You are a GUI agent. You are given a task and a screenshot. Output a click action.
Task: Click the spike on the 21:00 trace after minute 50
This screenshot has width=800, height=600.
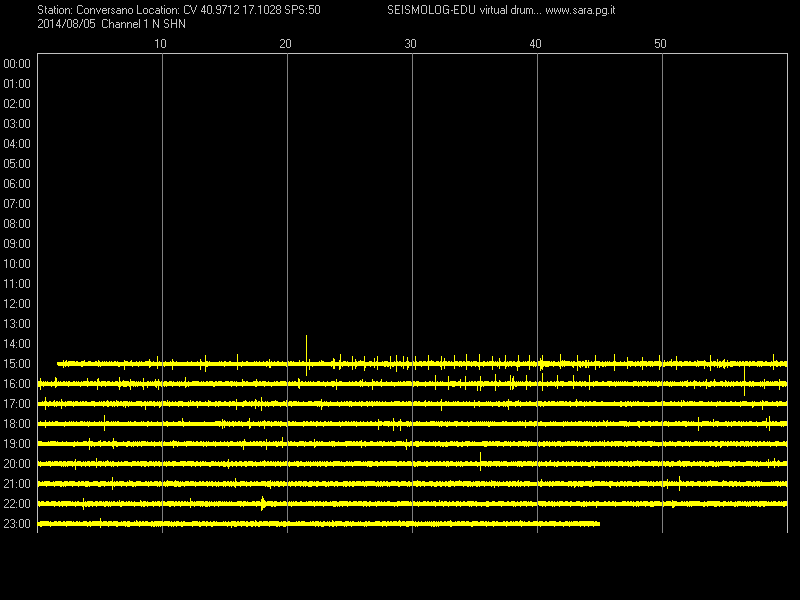679,483
